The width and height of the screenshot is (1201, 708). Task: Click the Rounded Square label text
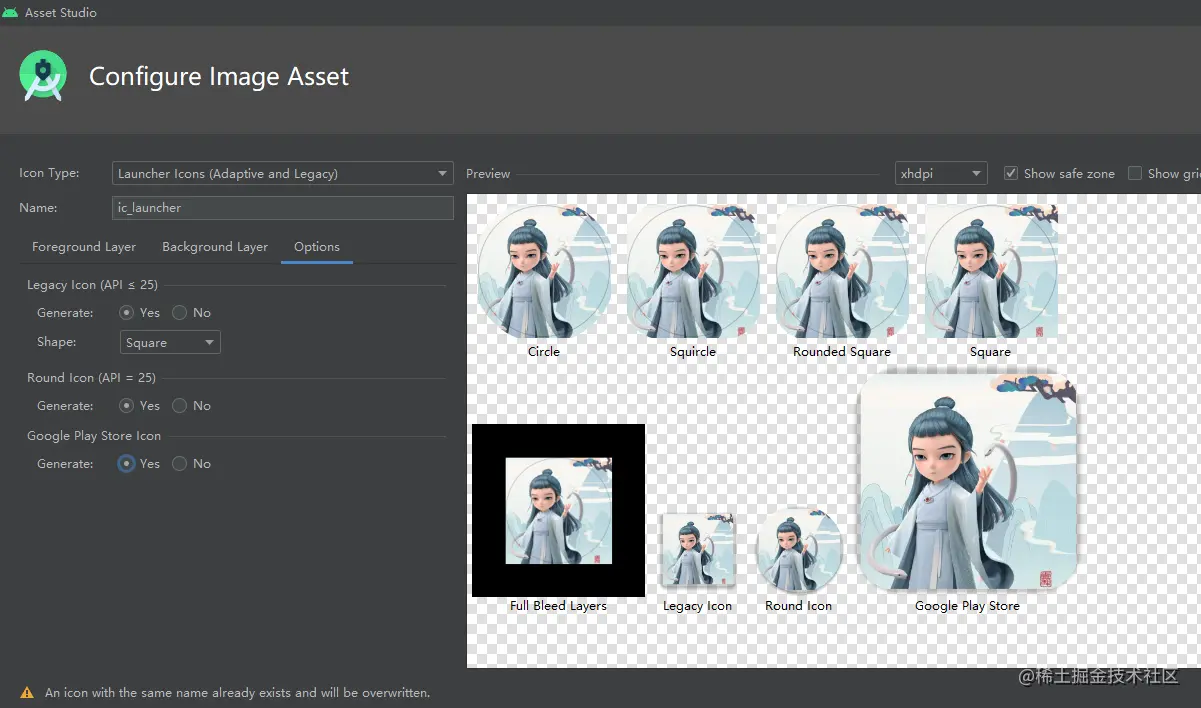tap(842, 352)
